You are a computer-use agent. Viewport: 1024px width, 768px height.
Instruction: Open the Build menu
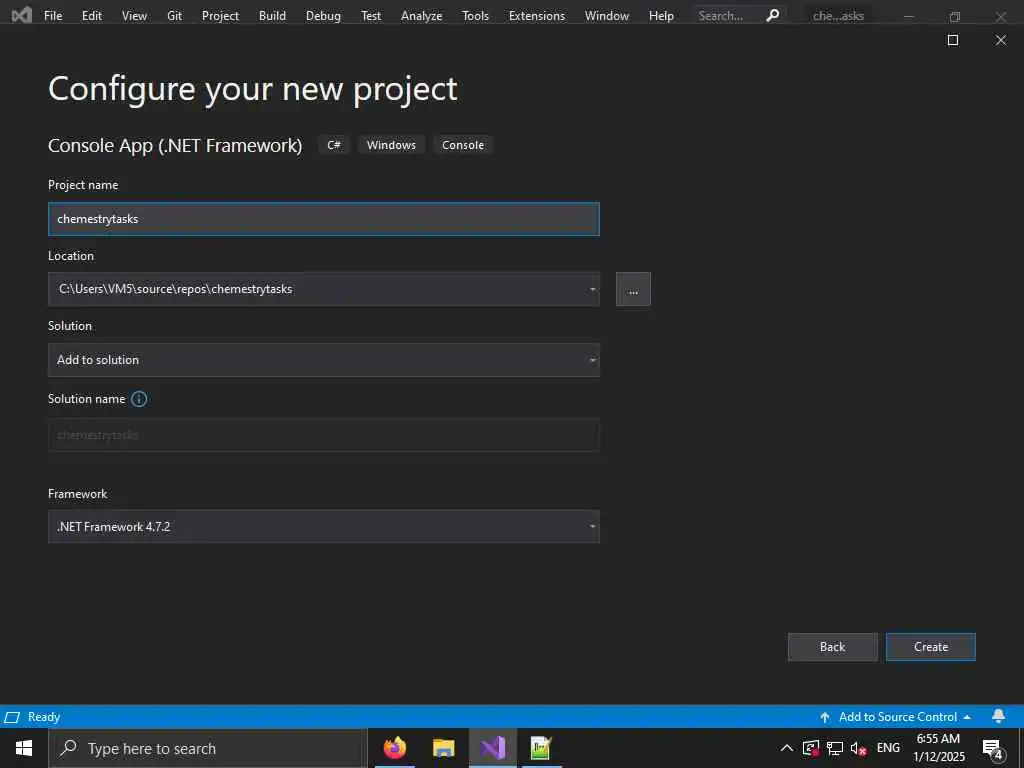[x=272, y=16]
